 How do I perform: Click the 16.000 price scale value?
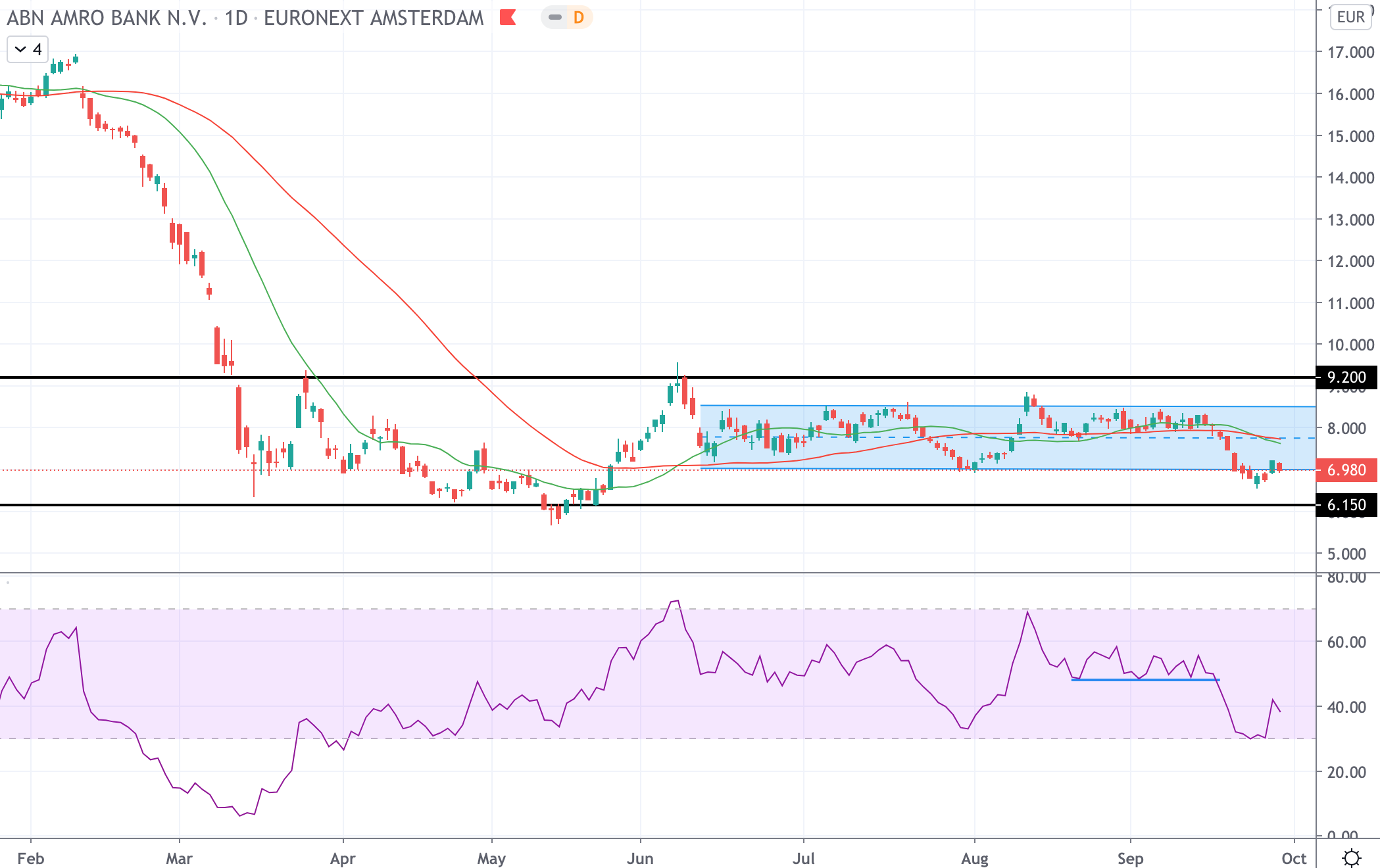pyautogui.click(x=1350, y=95)
